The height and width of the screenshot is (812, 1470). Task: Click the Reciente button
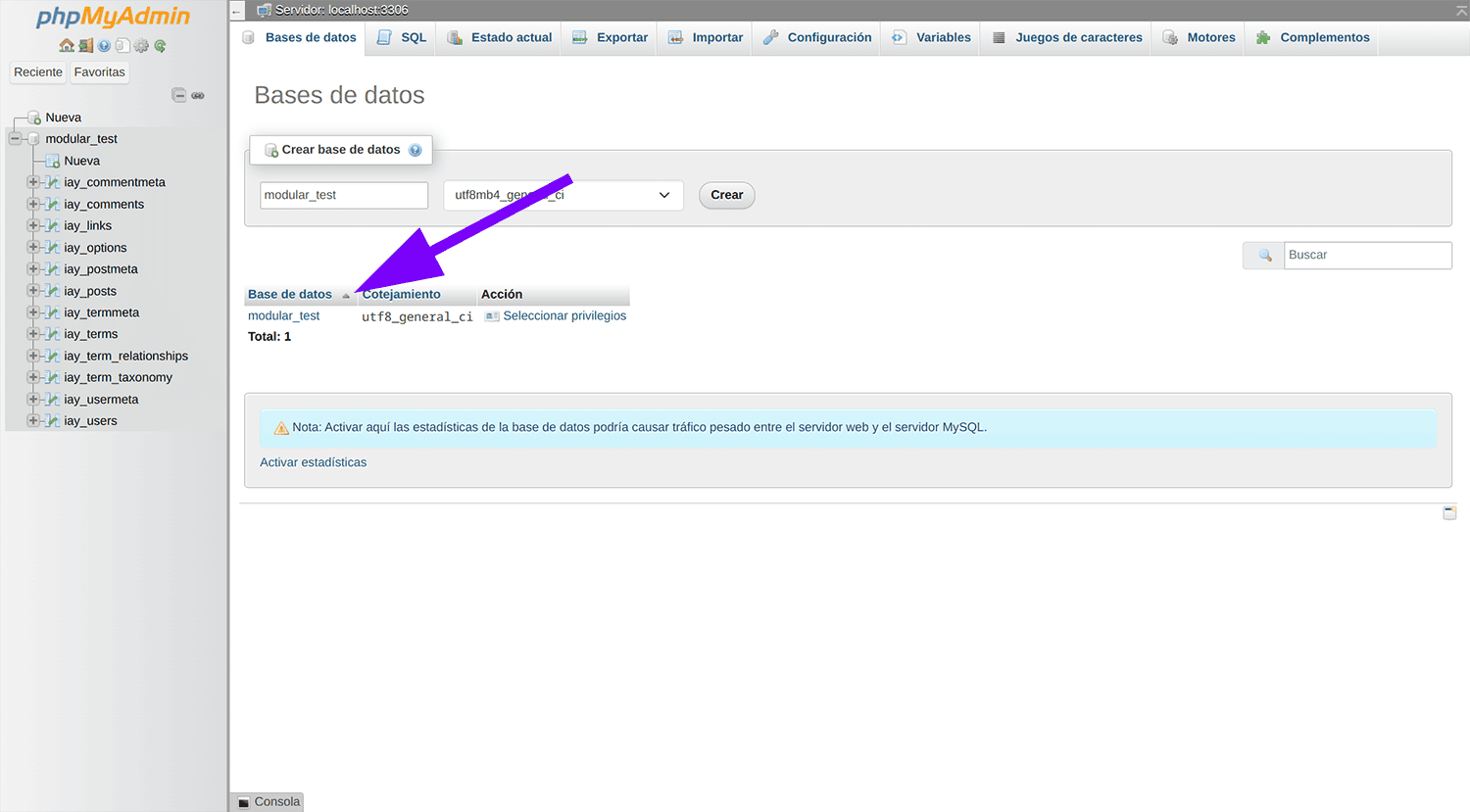click(38, 72)
